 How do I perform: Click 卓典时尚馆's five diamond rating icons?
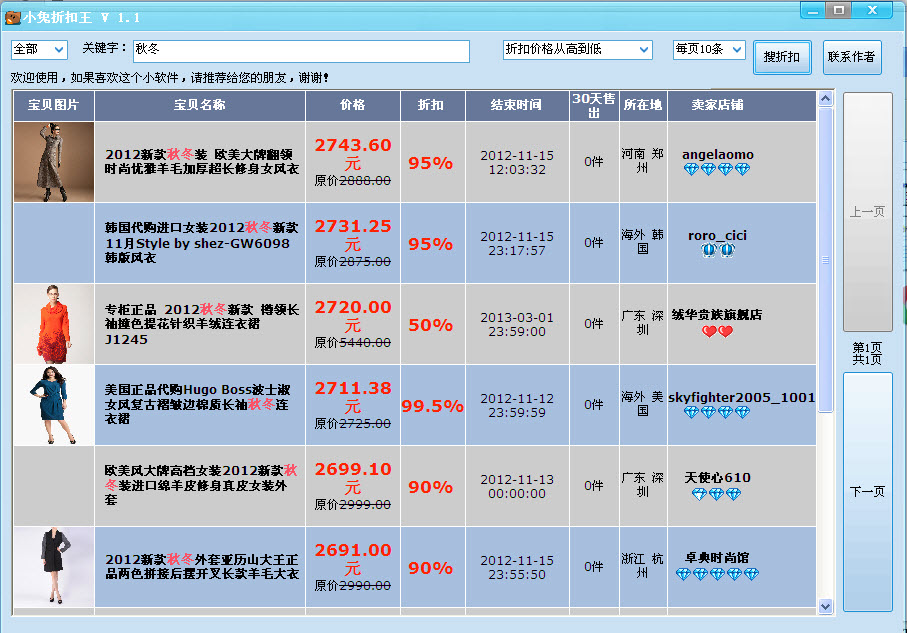[717, 575]
